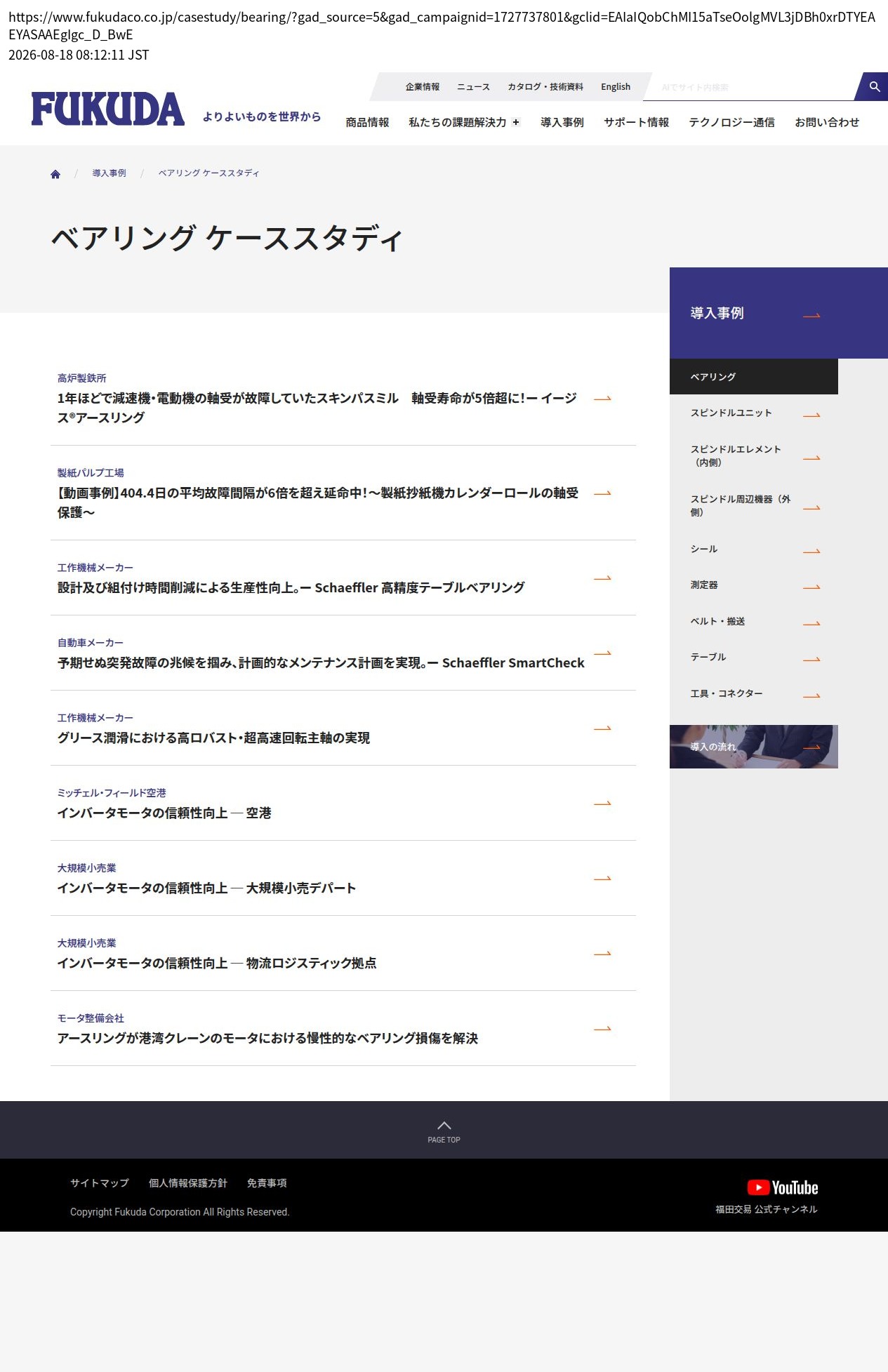888x1372 pixels.
Task: Click the arrow for 大規模小売デパート case
Action: [602, 878]
